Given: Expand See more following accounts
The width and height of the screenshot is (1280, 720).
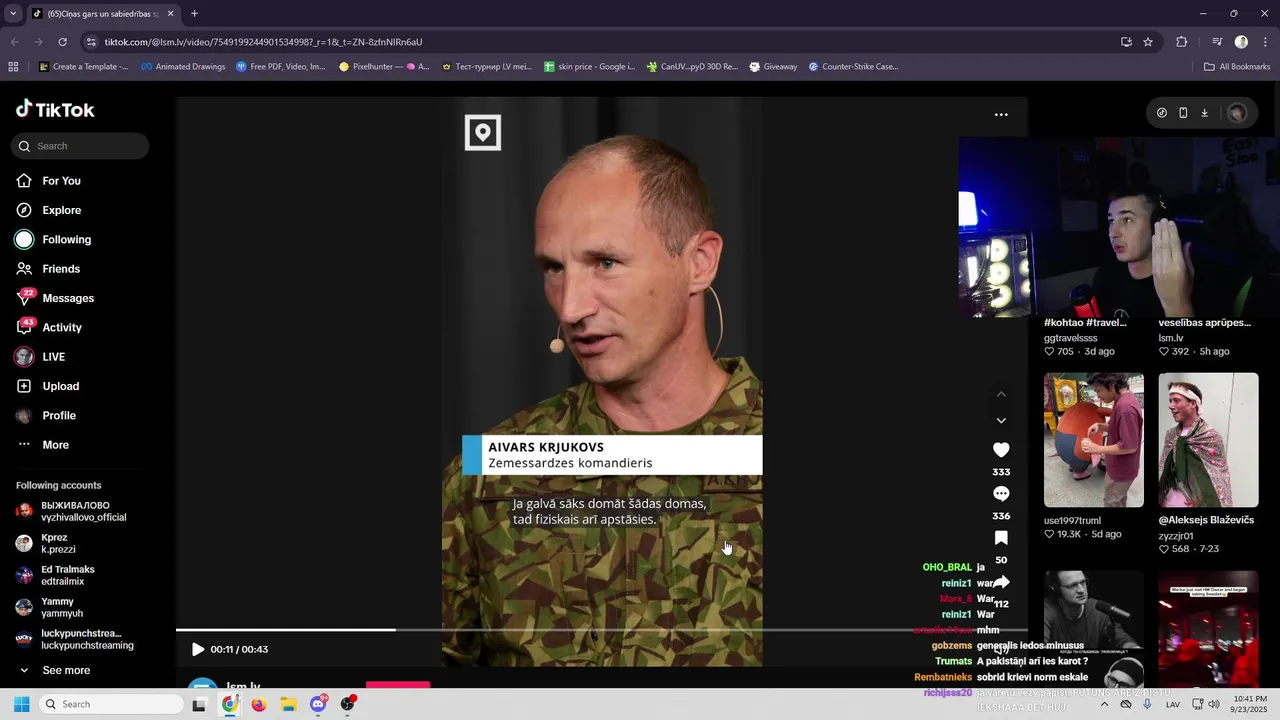Looking at the screenshot, I should coord(66,671).
